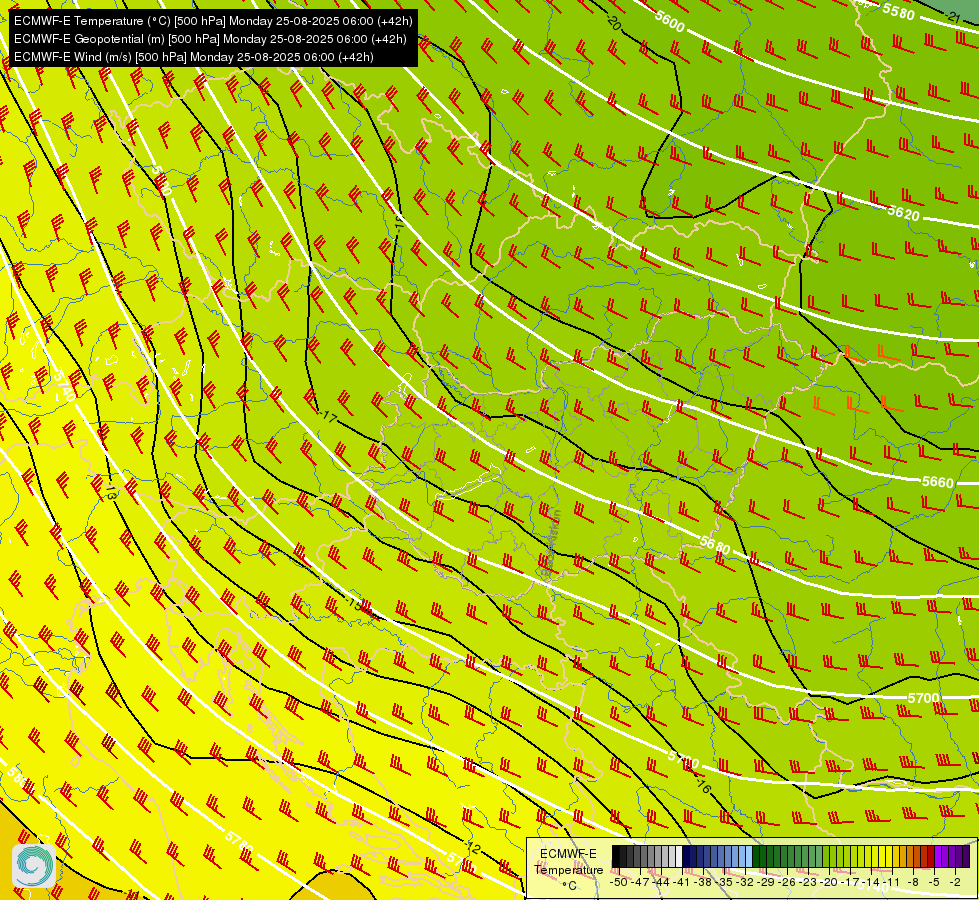Screen dimensions: 979x900
Task: Pick the black leftmost swatch in legend
Action: pyautogui.click(x=616, y=857)
